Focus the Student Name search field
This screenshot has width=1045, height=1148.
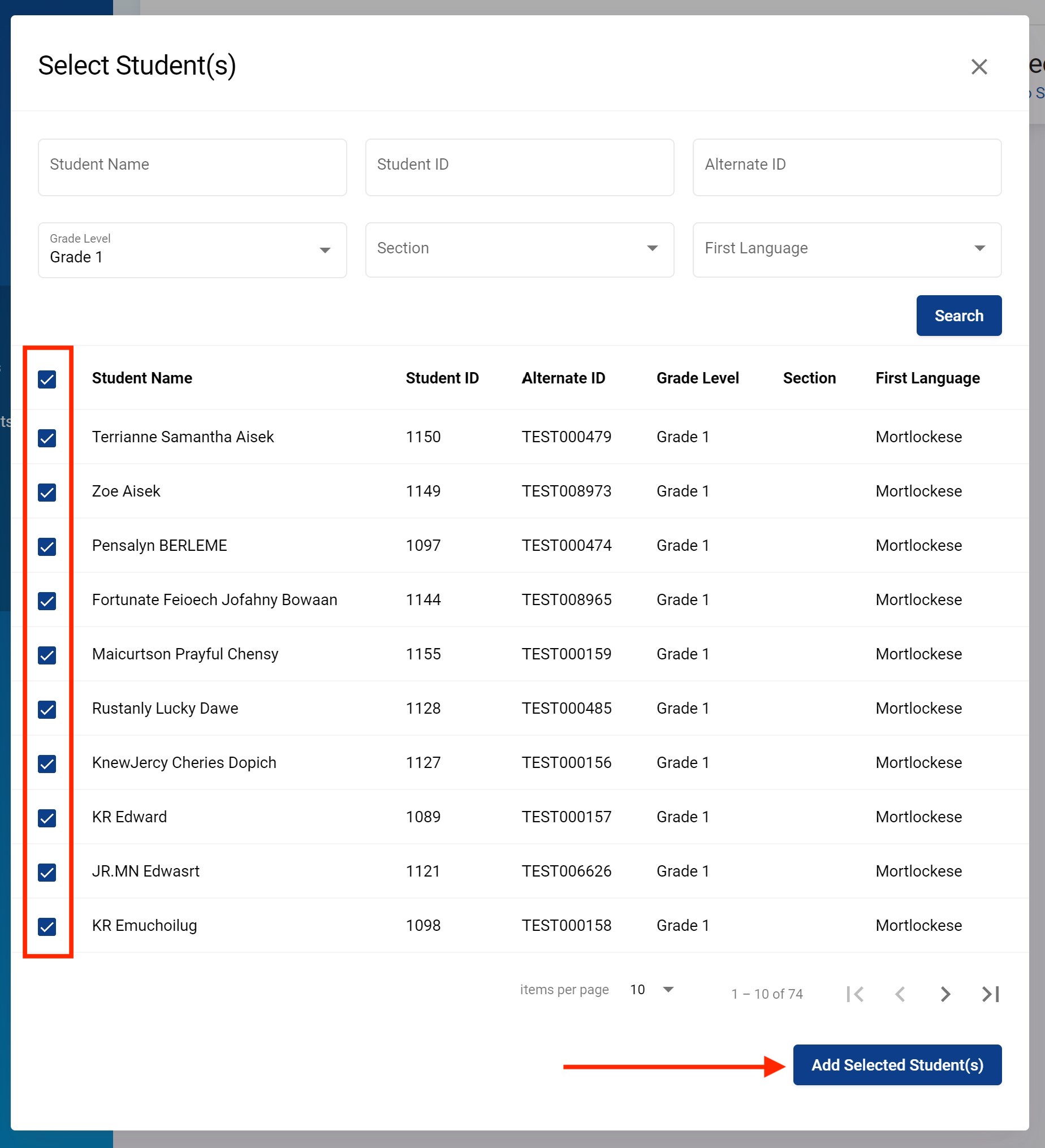tap(192, 167)
